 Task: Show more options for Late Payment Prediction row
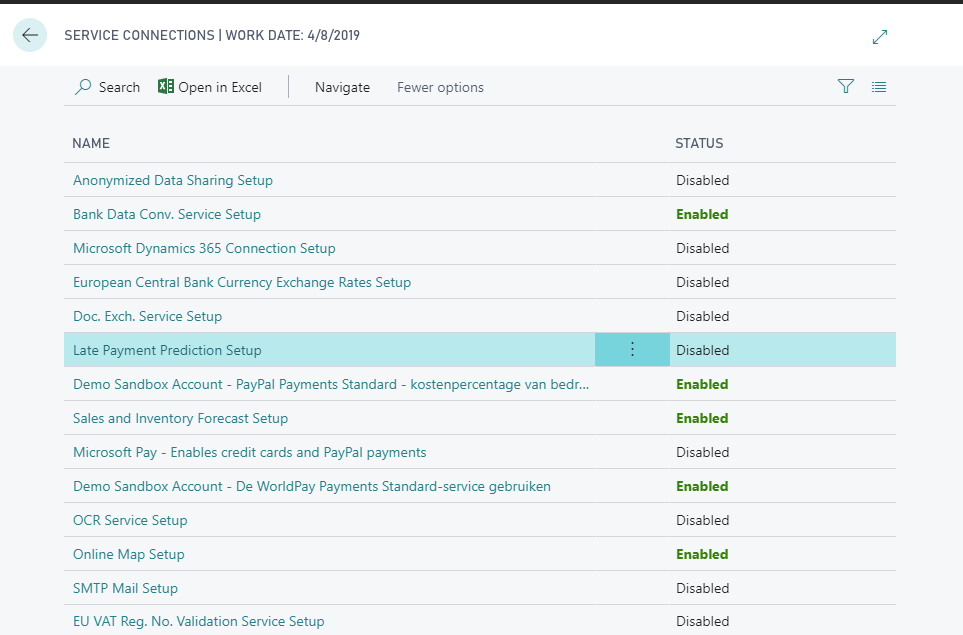coord(632,349)
